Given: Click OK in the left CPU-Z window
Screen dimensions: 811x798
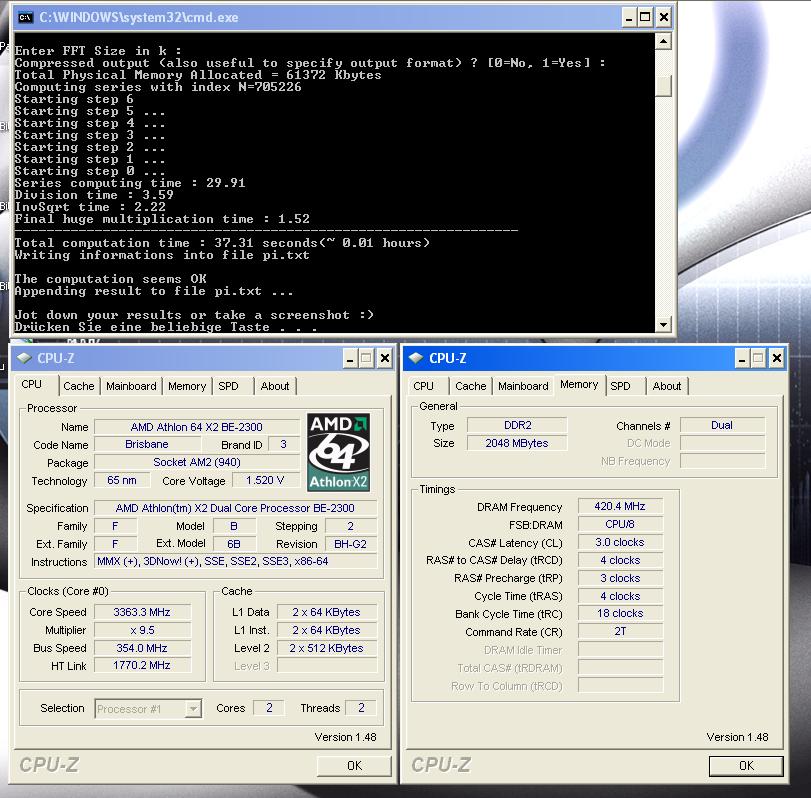Looking at the screenshot, I should pos(354,766).
